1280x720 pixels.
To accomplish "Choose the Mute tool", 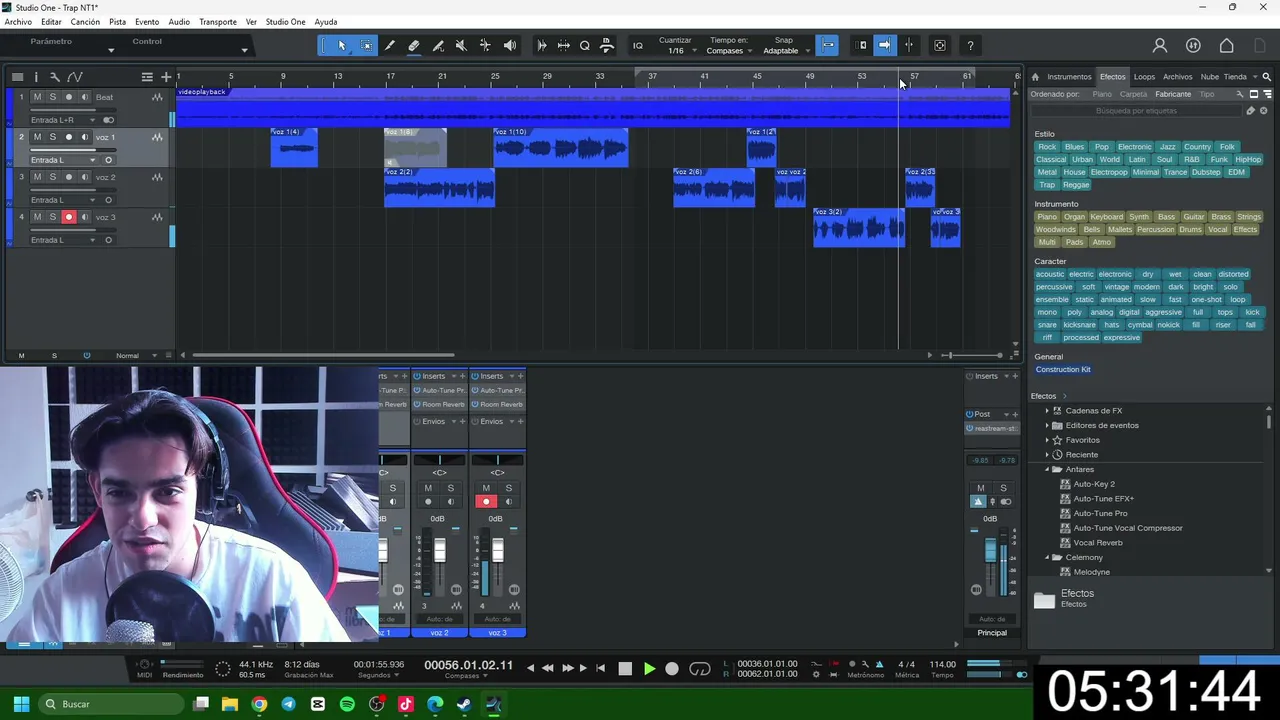I will coord(461,45).
